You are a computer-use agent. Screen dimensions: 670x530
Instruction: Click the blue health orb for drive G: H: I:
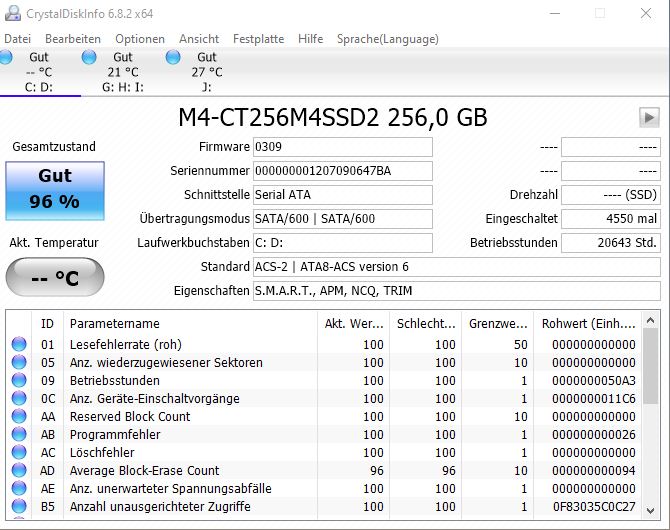coord(89,57)
